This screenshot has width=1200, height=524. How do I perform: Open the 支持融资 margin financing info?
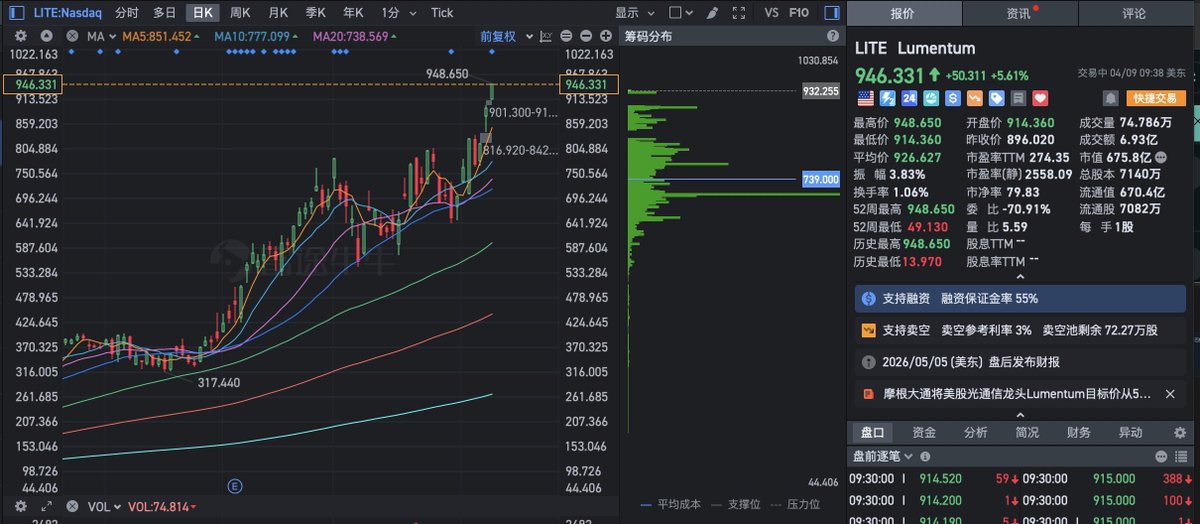[x=1022, y=298]
